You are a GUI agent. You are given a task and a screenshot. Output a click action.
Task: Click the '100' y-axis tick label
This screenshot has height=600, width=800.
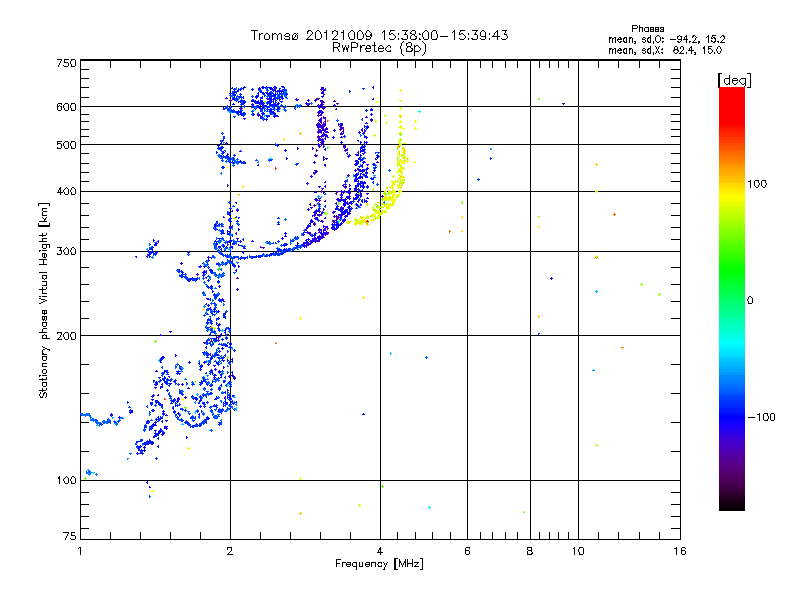pos(66,481)
